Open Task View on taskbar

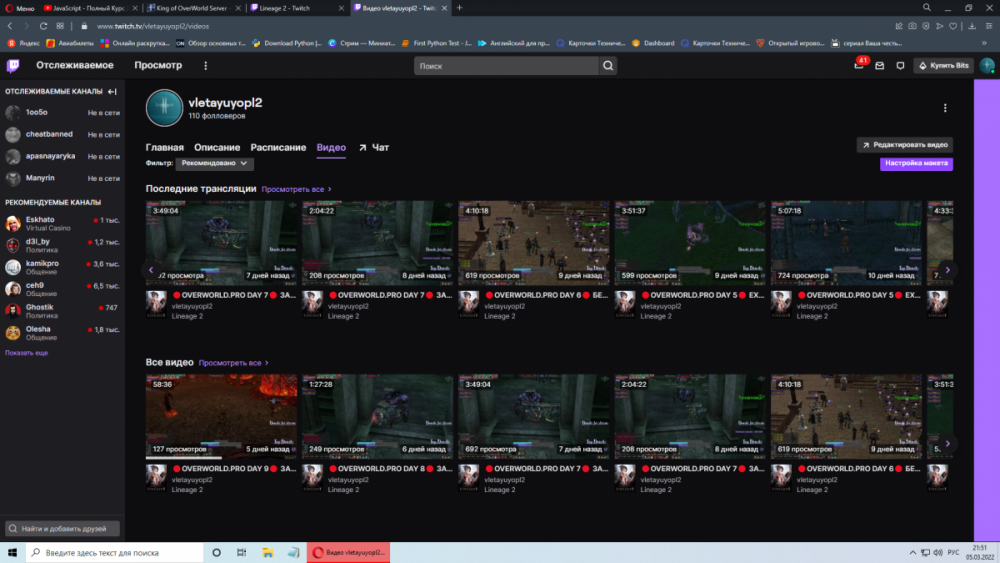point(241,552)
